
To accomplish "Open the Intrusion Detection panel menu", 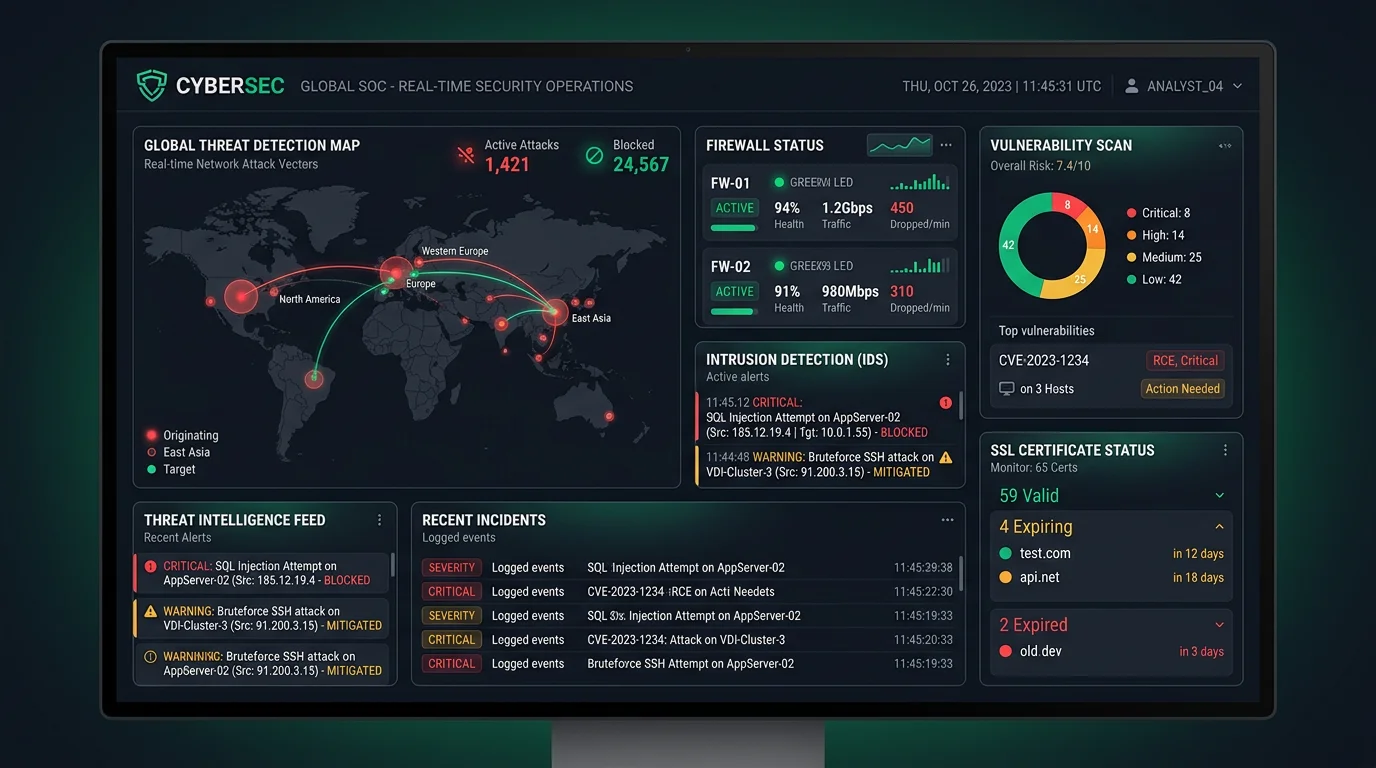I will tap(947, 359).
